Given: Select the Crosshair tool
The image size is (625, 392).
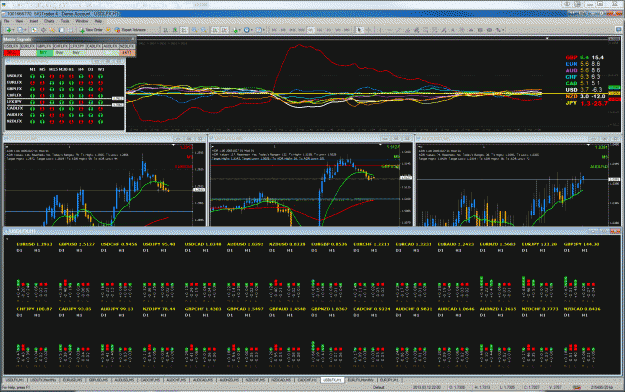Looking at the screenshot, I should point(369,30).
